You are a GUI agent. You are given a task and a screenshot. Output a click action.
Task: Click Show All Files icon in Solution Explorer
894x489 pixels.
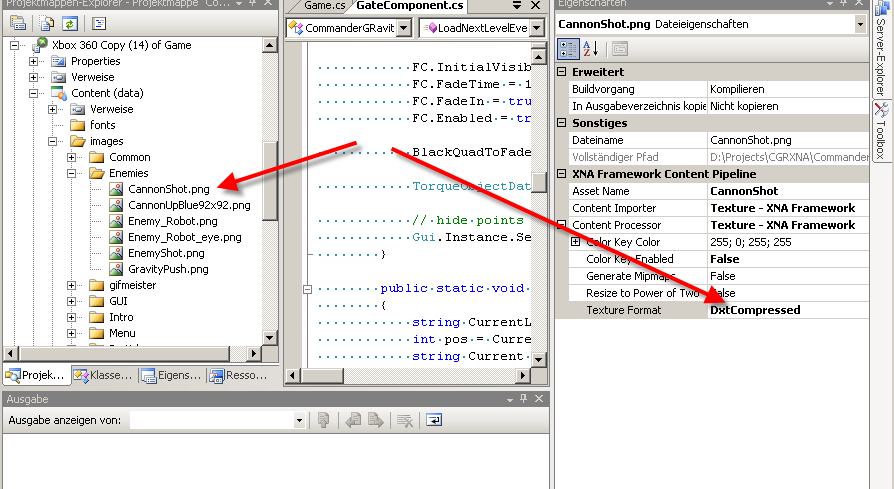(x=46, y=23)
